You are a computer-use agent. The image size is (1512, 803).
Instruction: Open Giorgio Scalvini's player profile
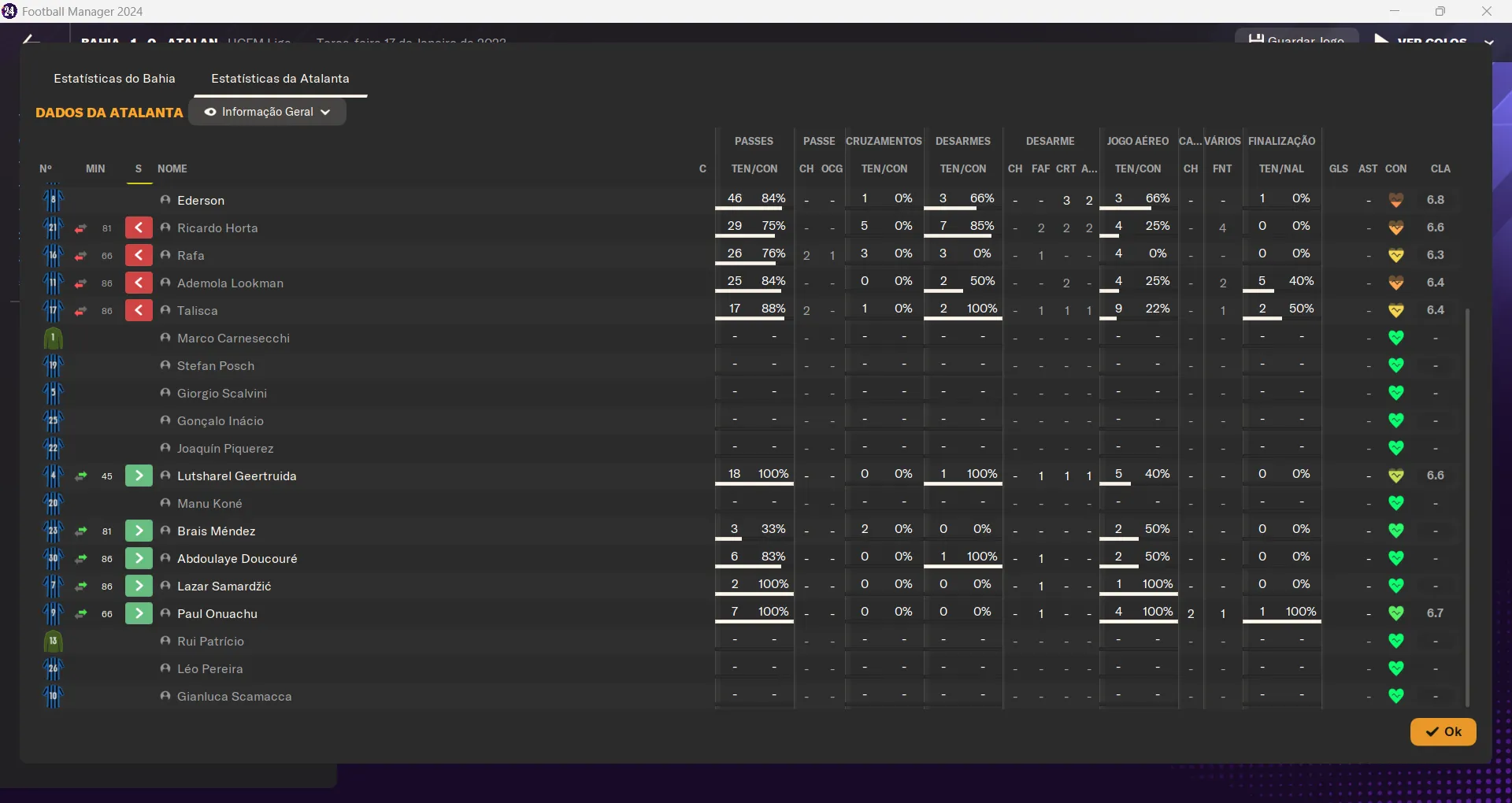point(222,394)
